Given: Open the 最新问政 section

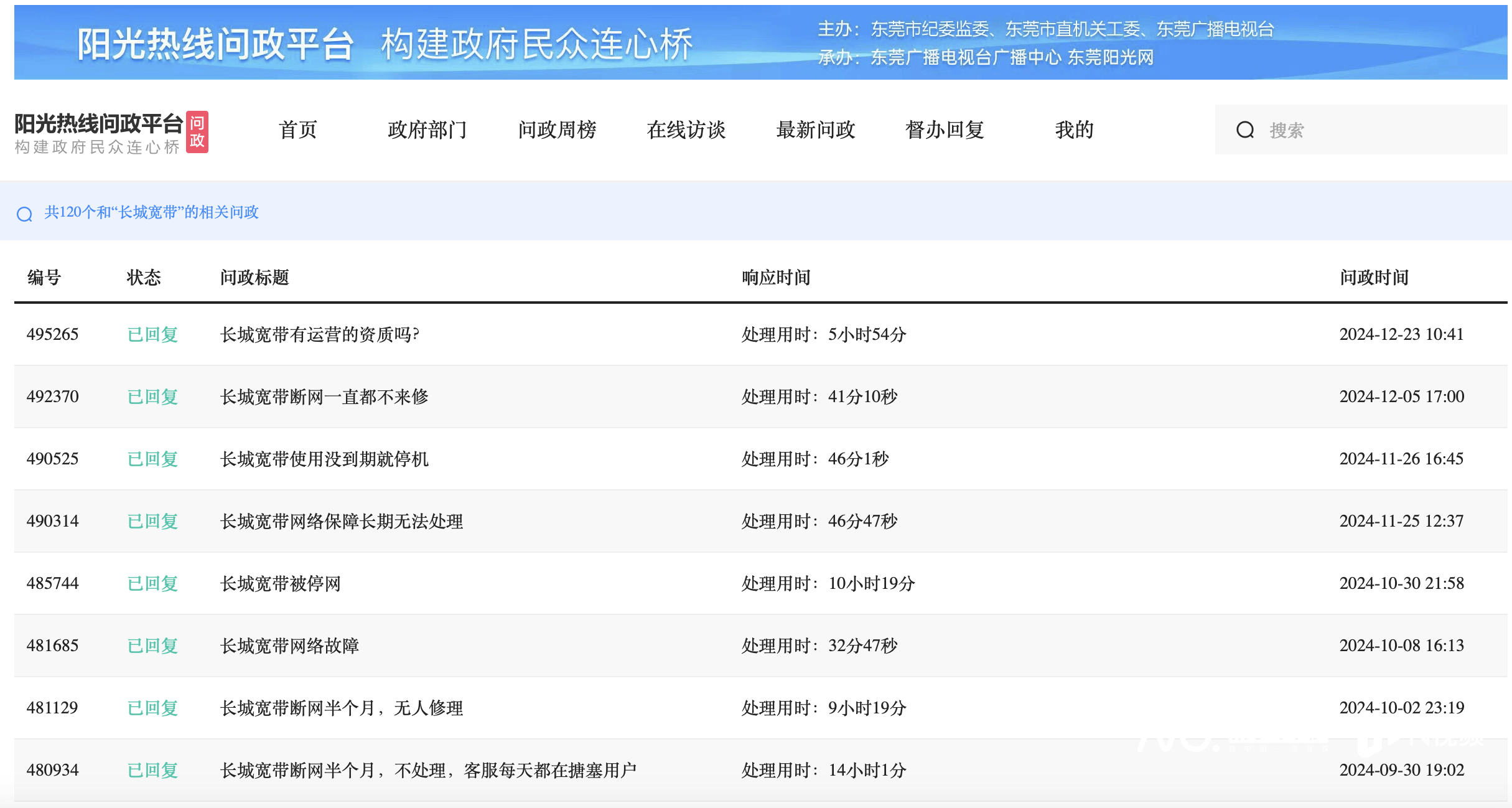Looking at the screenshot, I should tap(816, 130).
